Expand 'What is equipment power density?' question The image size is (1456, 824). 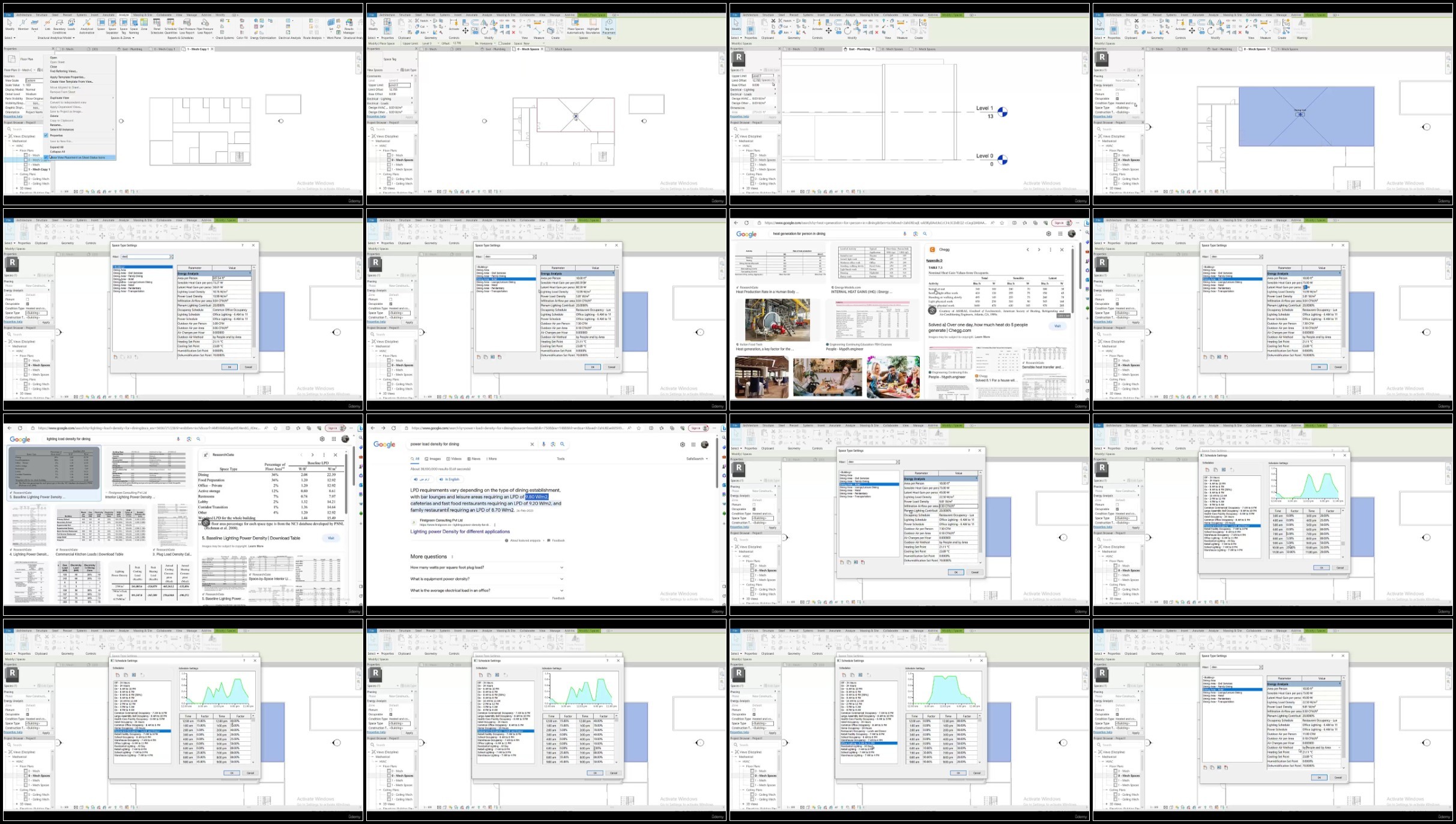488,579
